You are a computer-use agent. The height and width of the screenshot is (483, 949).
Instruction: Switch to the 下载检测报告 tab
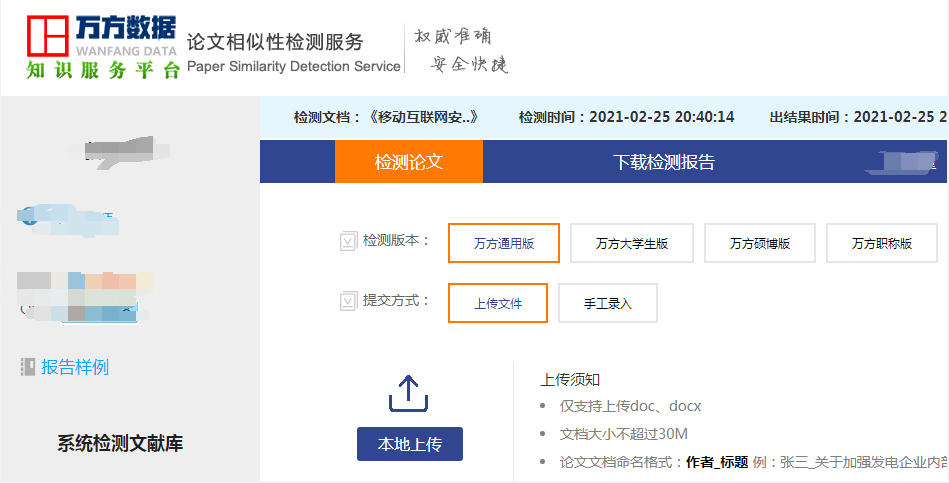point(663,162)
